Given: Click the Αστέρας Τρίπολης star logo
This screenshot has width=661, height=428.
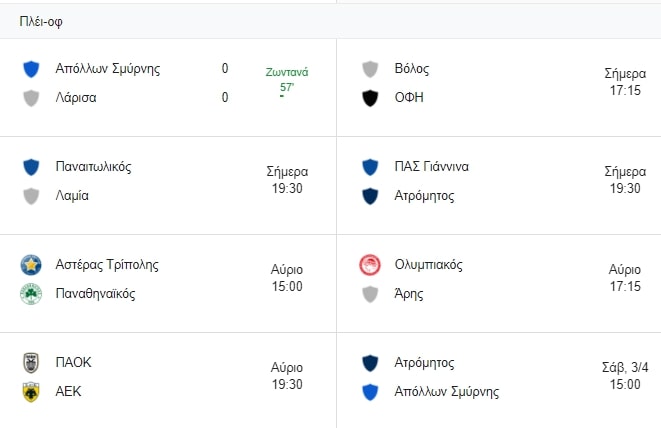Looking at the screenshot, I should tap(31, 265).
